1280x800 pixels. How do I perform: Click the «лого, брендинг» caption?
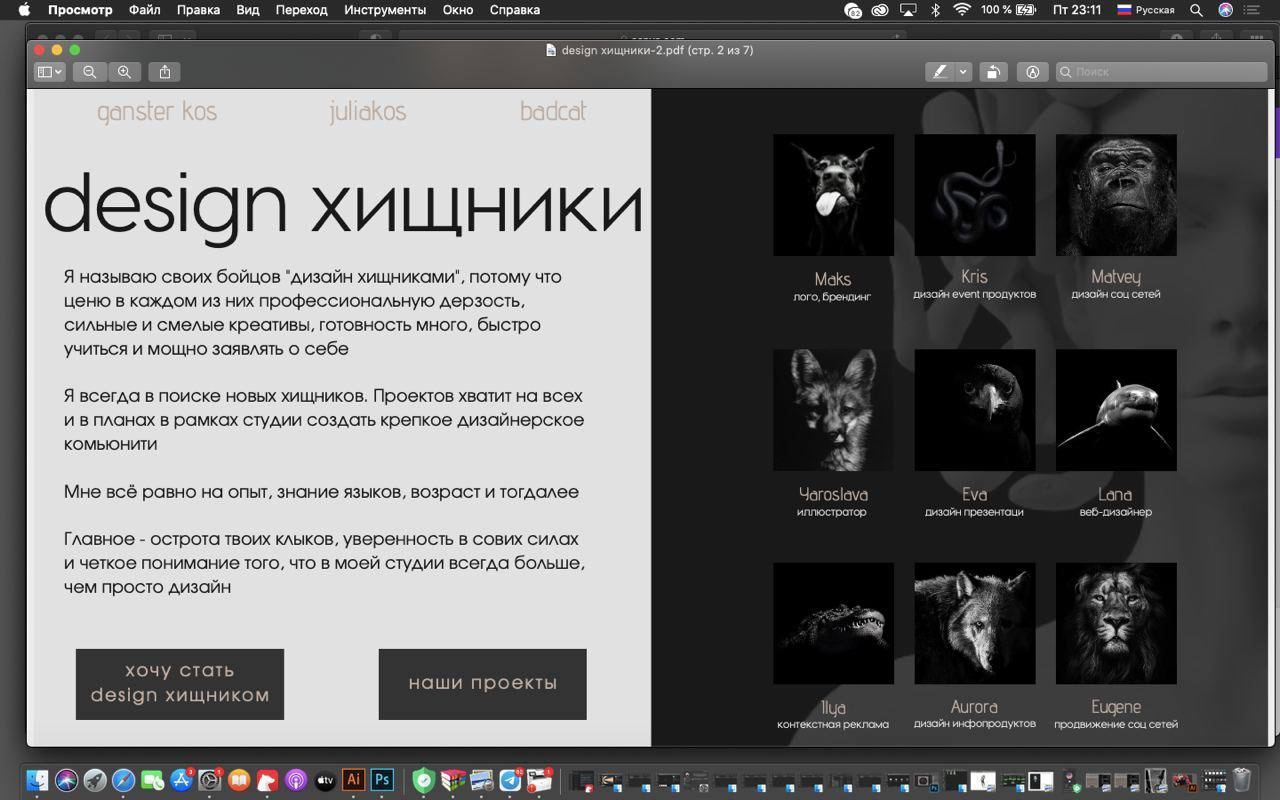[833, 297]
